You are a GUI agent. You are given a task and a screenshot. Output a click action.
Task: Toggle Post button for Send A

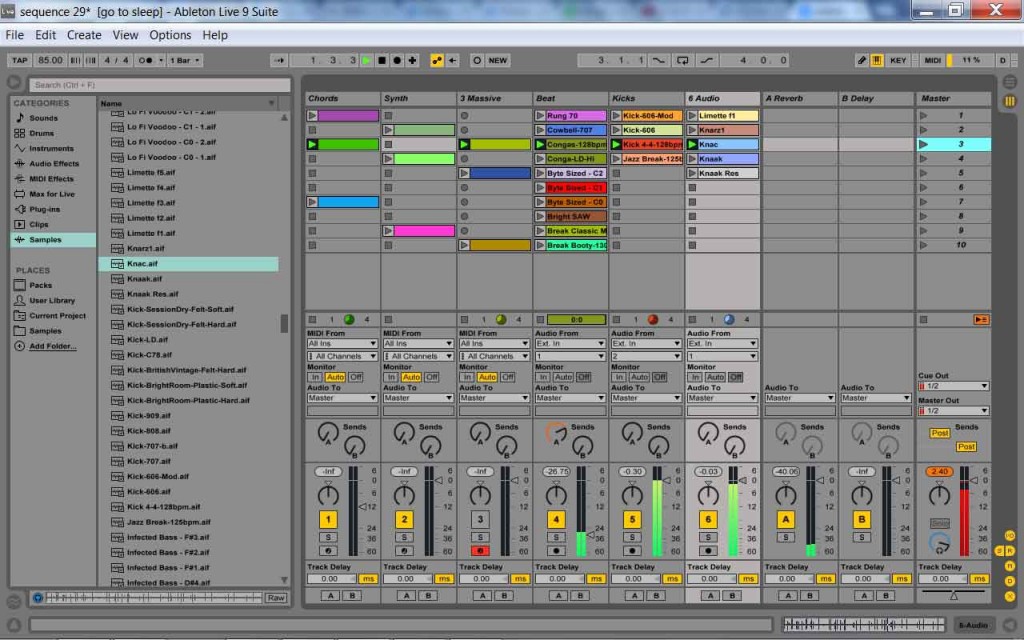click(940, 433)
